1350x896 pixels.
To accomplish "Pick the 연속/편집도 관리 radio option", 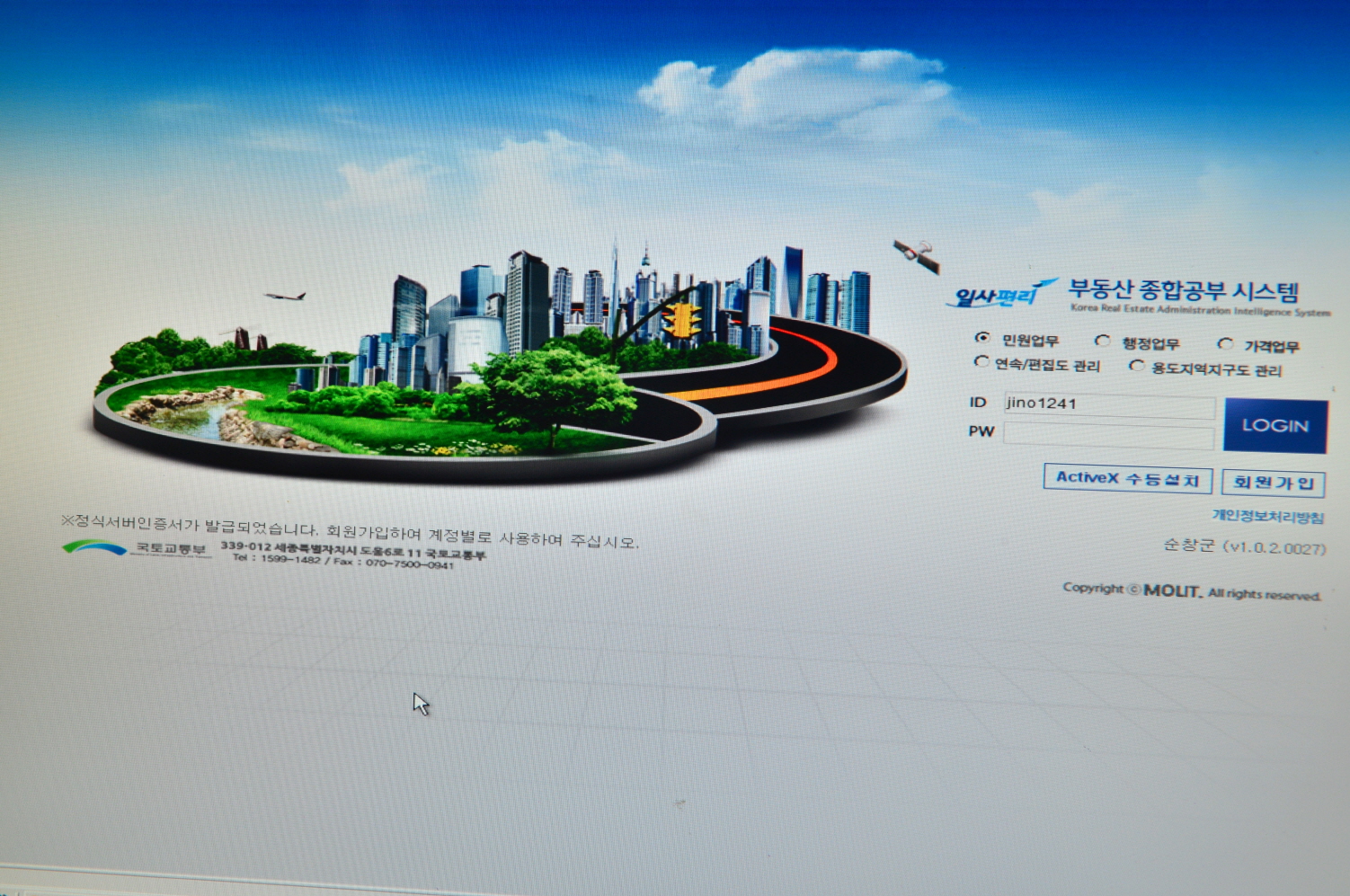I will click(x=981, y=361).
